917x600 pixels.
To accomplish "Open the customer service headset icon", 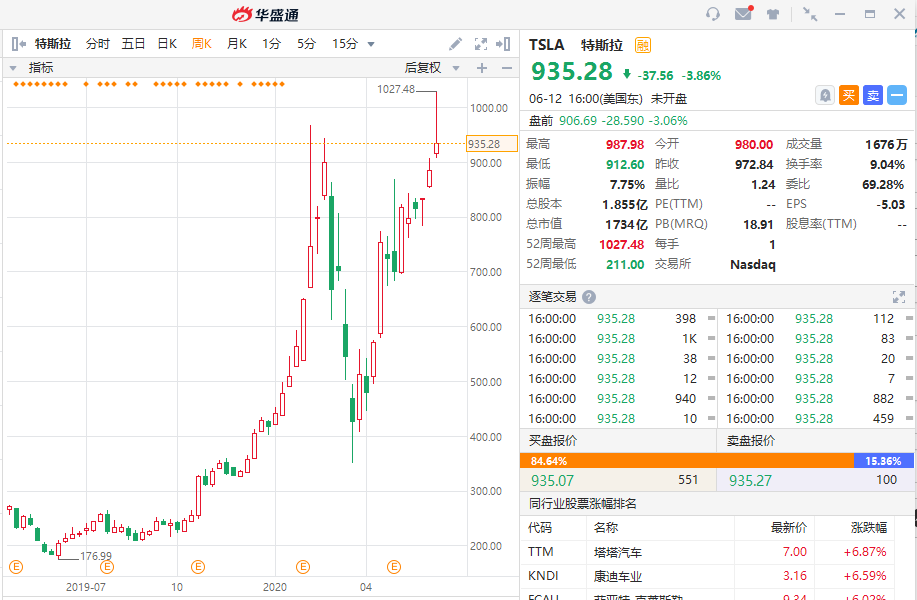I will tap(712, 13).
